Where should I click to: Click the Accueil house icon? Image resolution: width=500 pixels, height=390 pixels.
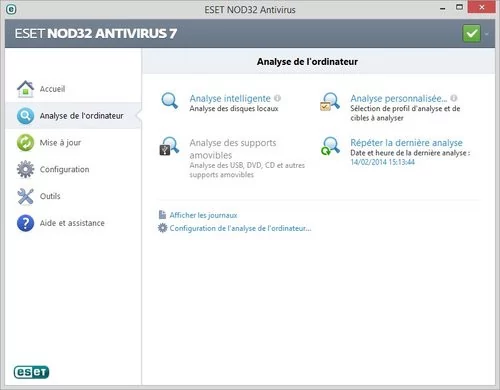click(x=25, y=89)
